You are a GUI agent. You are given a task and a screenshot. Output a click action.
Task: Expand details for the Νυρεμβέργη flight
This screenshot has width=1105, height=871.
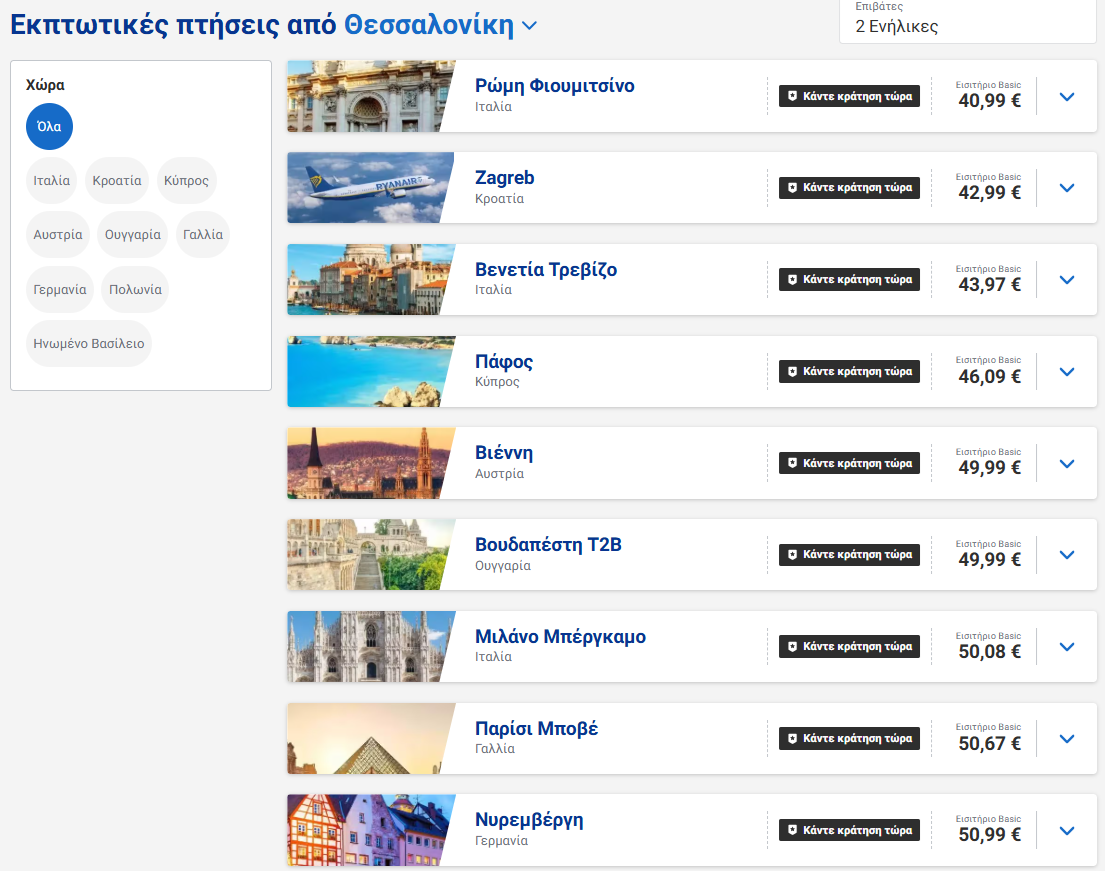tap(1067, 830)
